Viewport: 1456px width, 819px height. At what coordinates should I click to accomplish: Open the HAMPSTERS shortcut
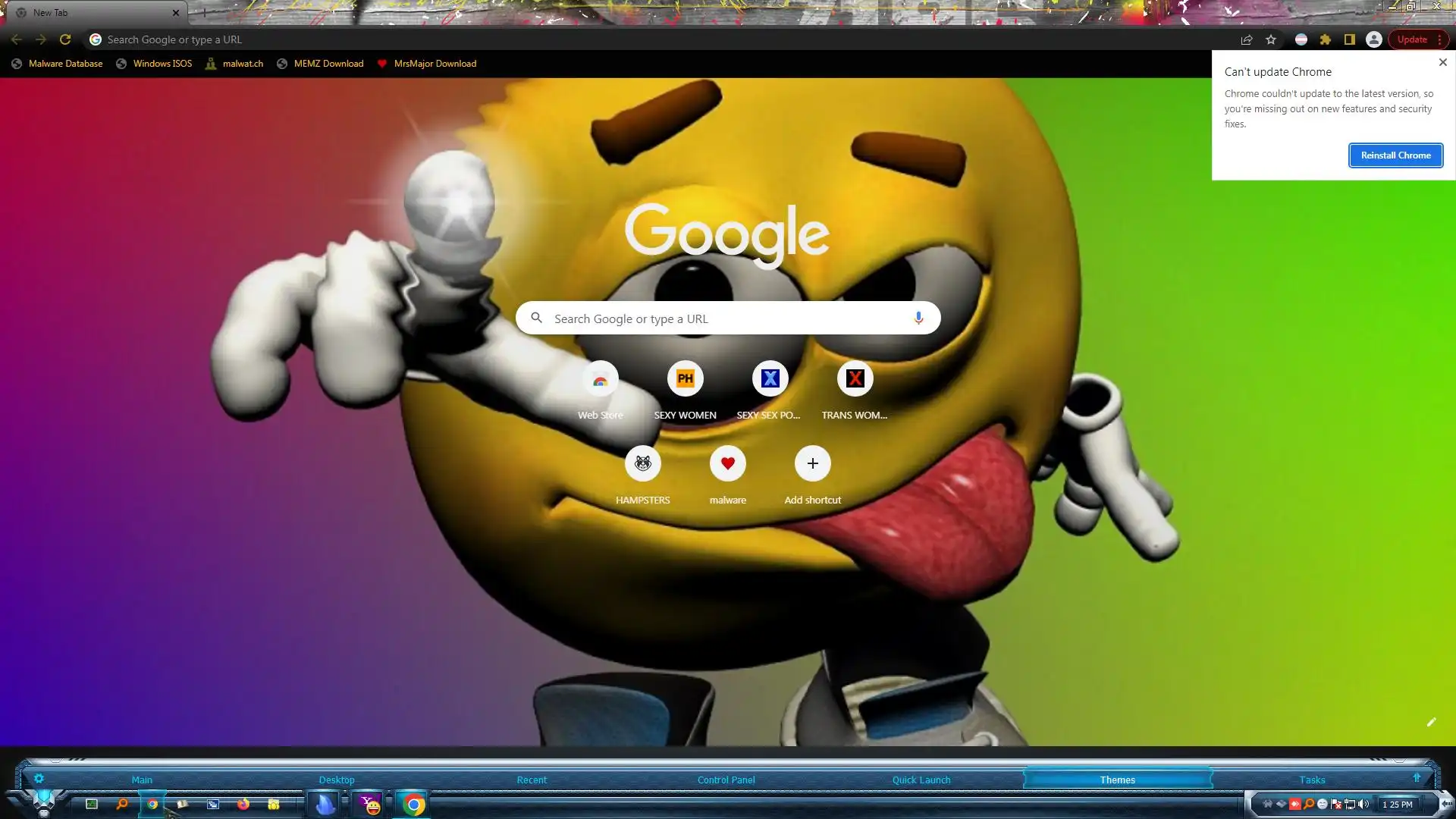pyautogui.click(x=642, y=464)
